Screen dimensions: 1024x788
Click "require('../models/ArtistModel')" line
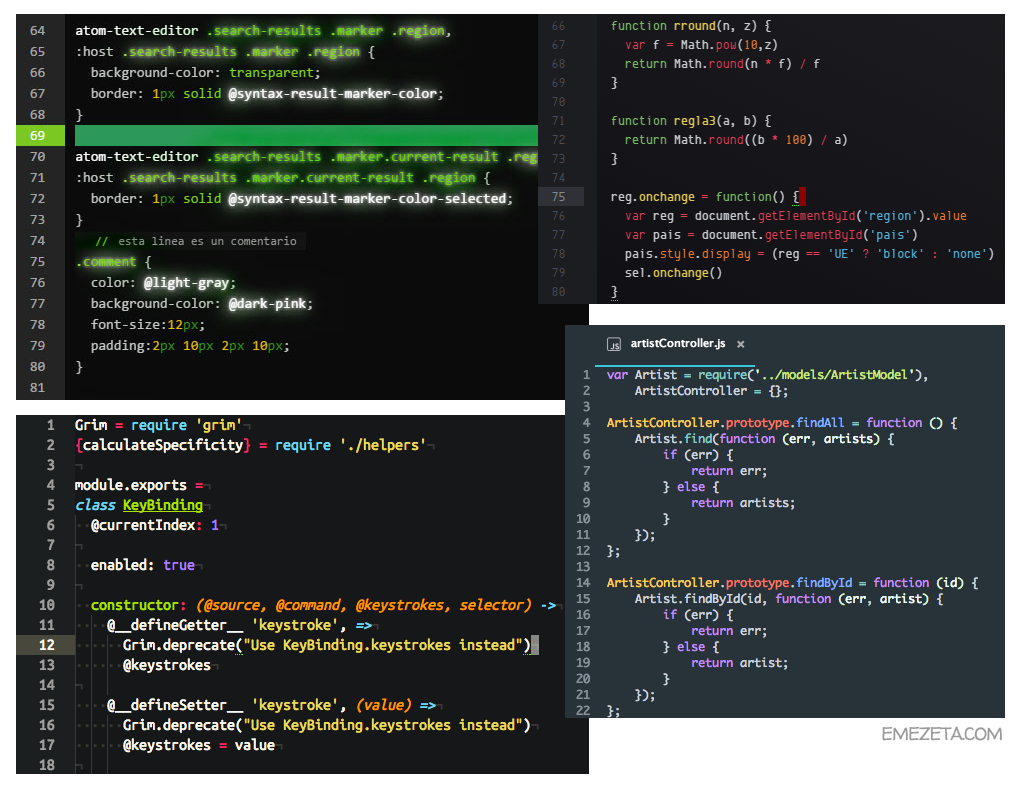(x=767, y=375)
